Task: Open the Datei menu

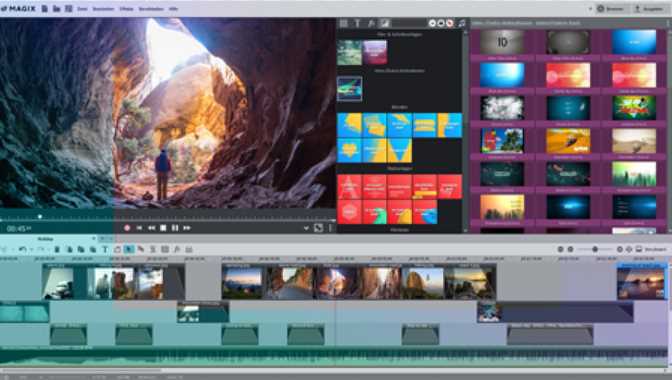Action: (82, 9)
